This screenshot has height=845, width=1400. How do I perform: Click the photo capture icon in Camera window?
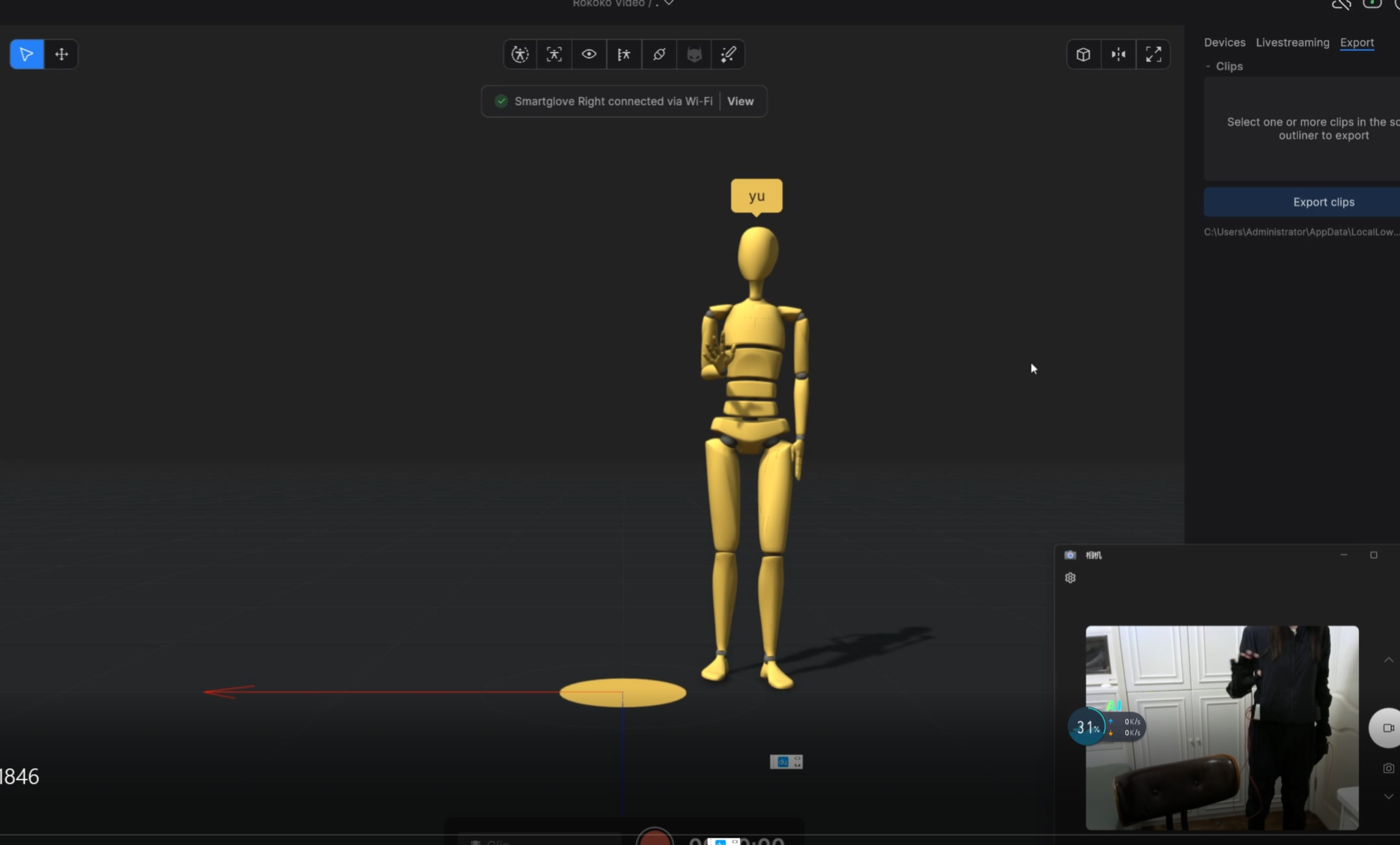tap(1388, 769)
